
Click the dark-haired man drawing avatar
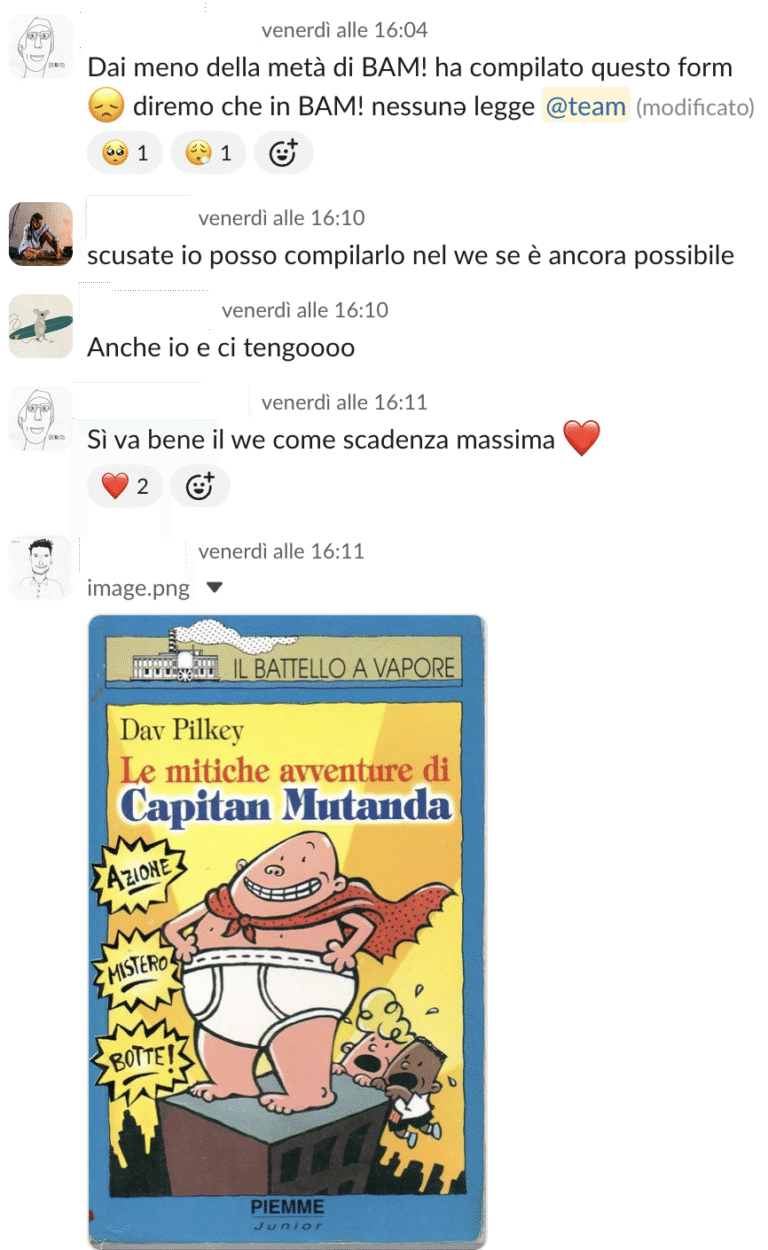(x=41, y=568)
